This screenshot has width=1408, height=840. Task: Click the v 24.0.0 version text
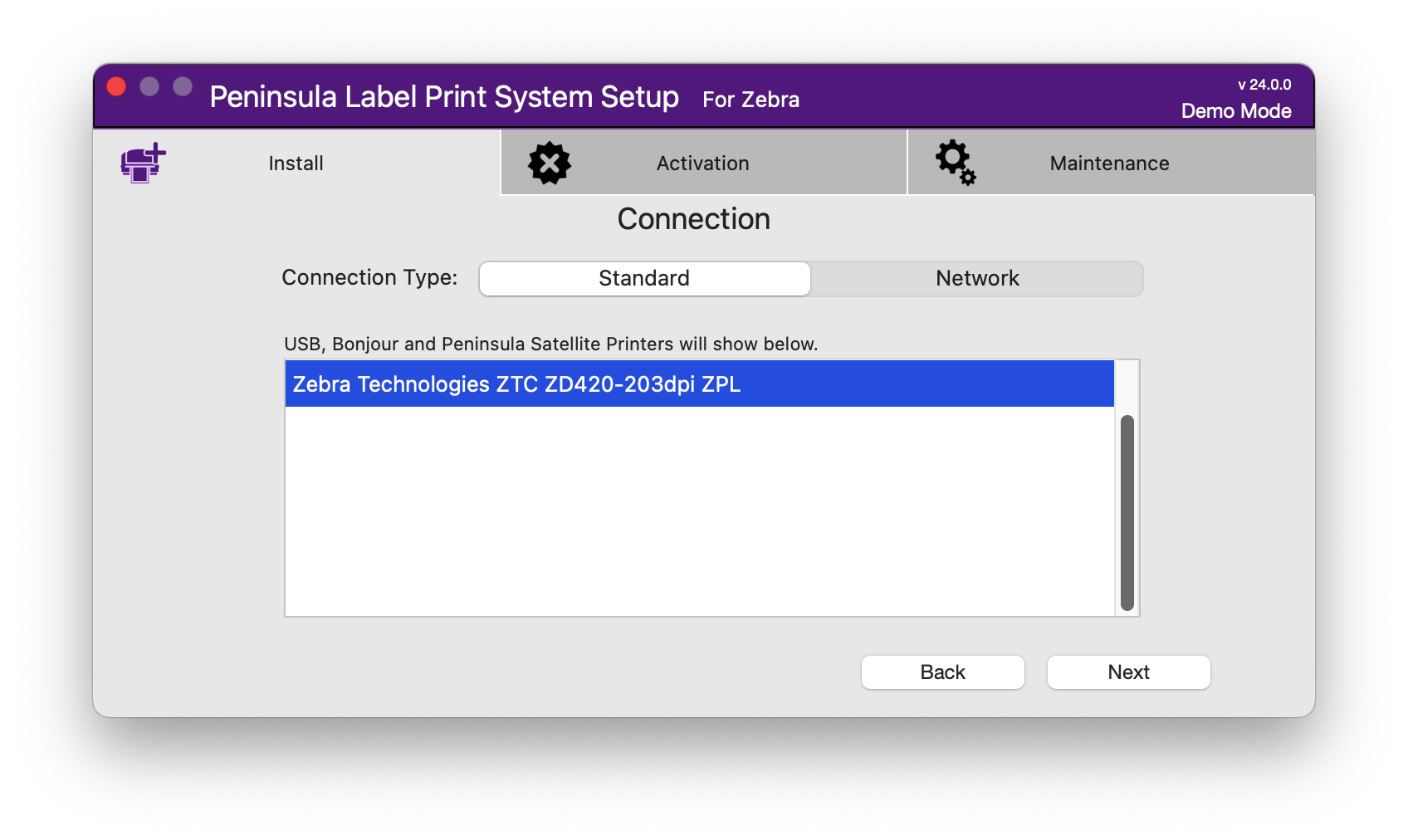tap(1264, 85)
